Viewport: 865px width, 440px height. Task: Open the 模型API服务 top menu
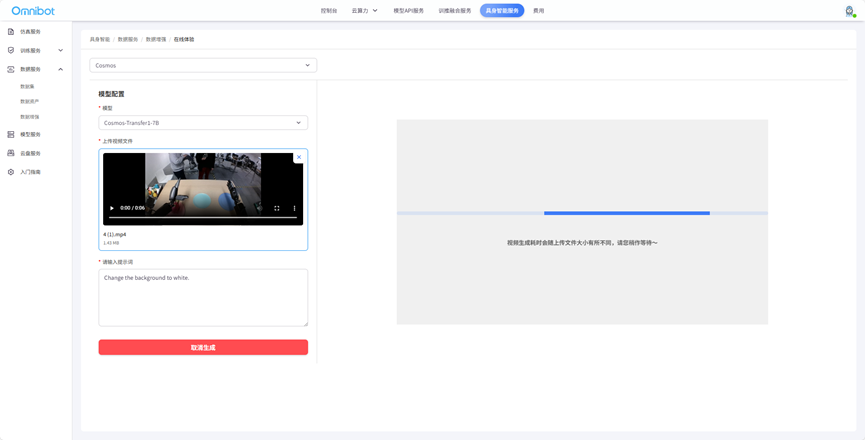[x=409, y=10]
